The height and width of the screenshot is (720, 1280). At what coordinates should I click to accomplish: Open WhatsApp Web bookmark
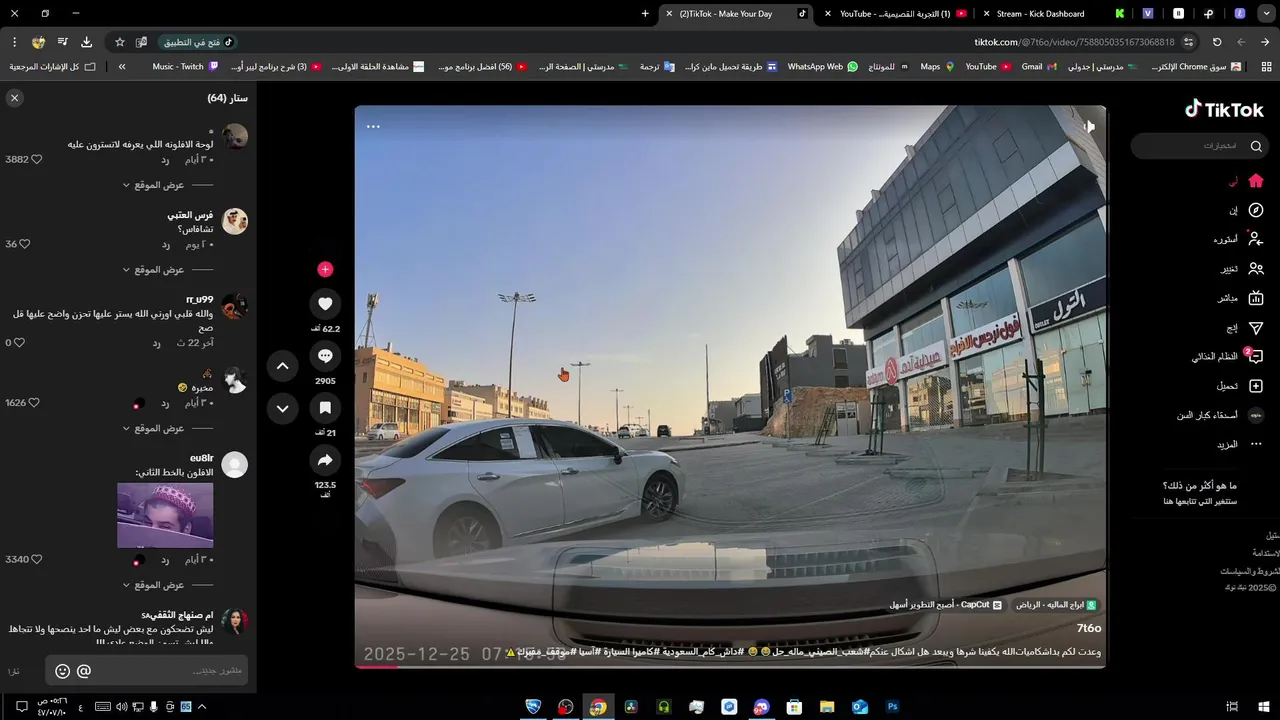click(x=822, y=67)
